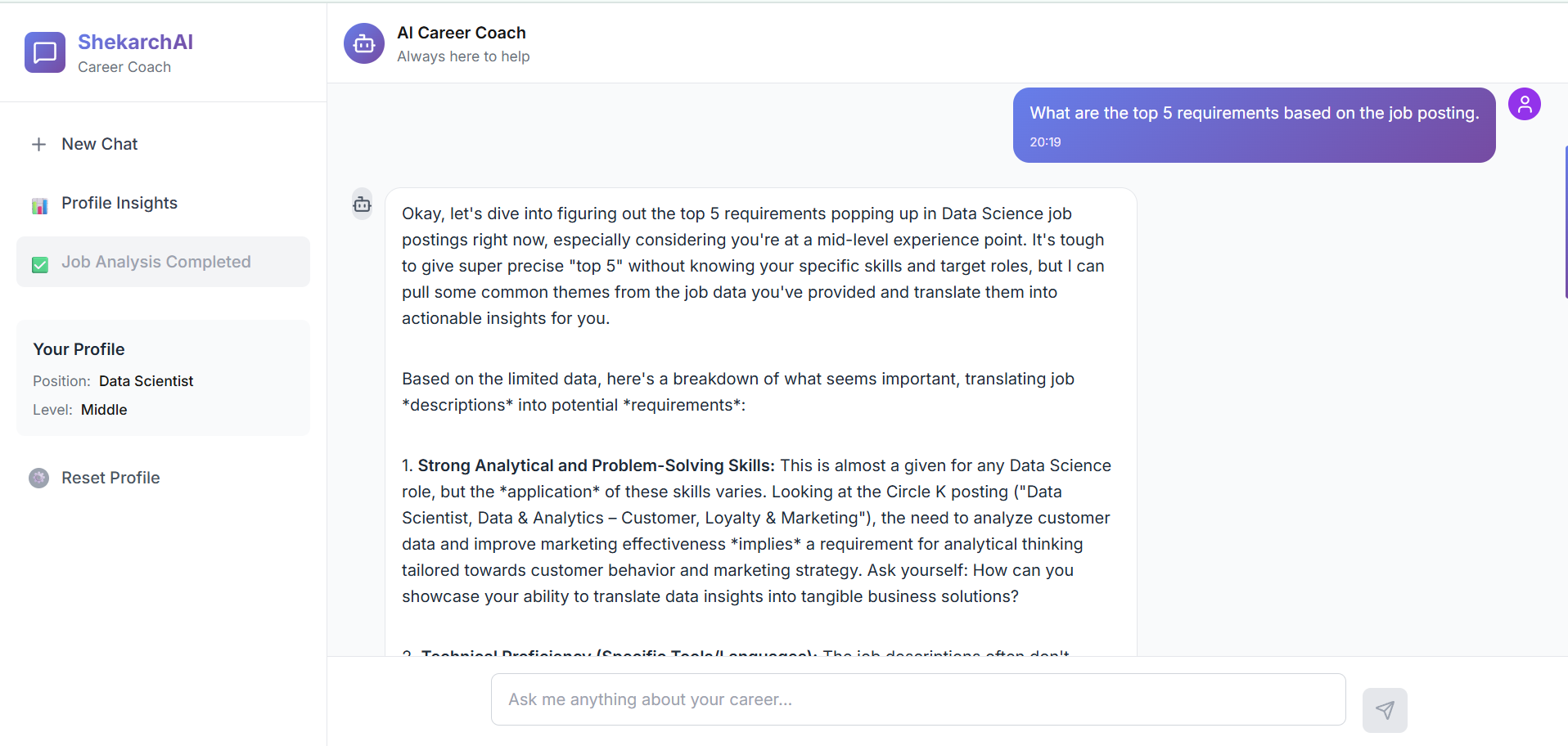Click the ShekarchAI title text
Screen dimensions: 1568x746
(x=135, y=42)
